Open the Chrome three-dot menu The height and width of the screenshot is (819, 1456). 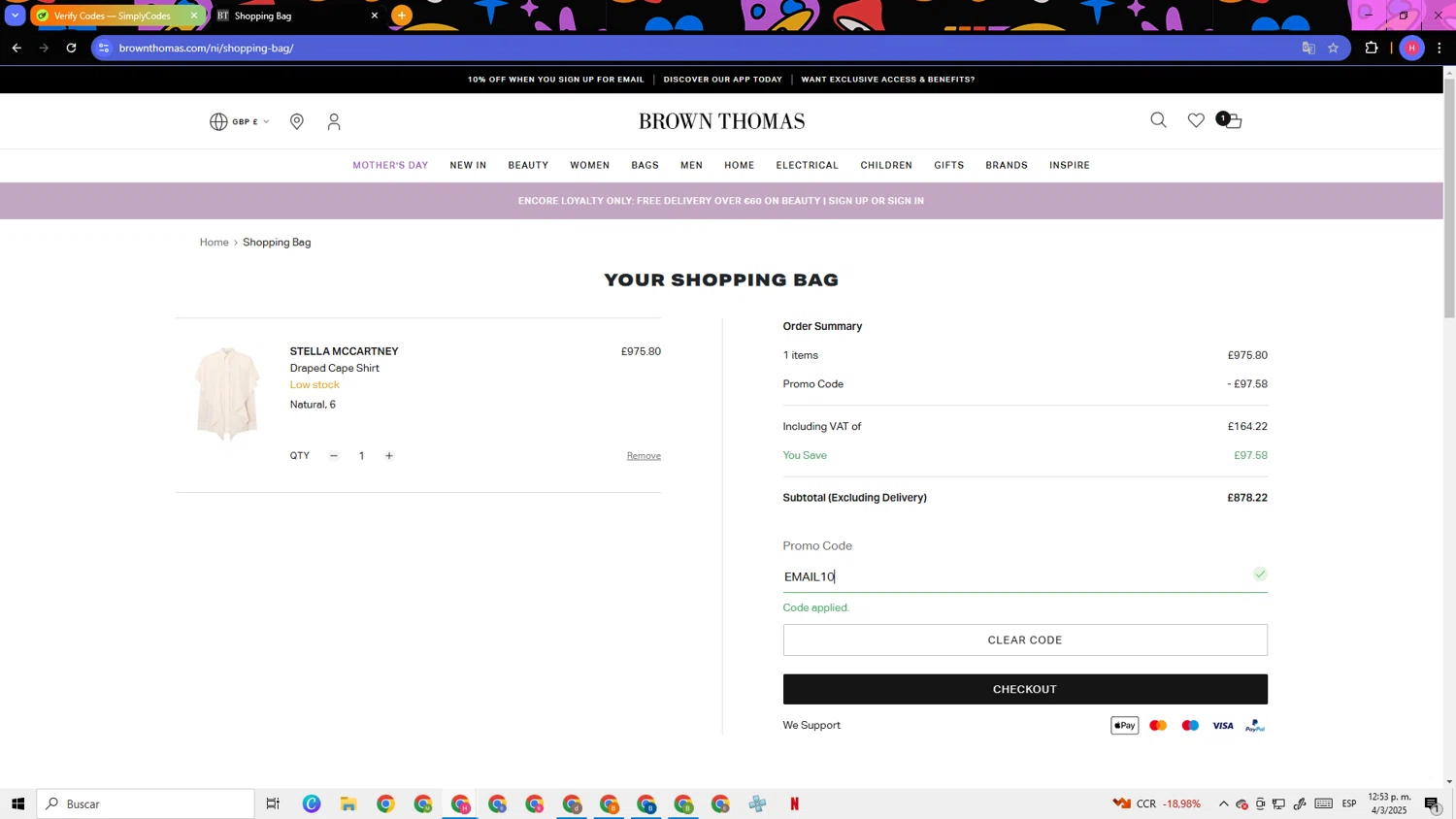coord(1439,48)
